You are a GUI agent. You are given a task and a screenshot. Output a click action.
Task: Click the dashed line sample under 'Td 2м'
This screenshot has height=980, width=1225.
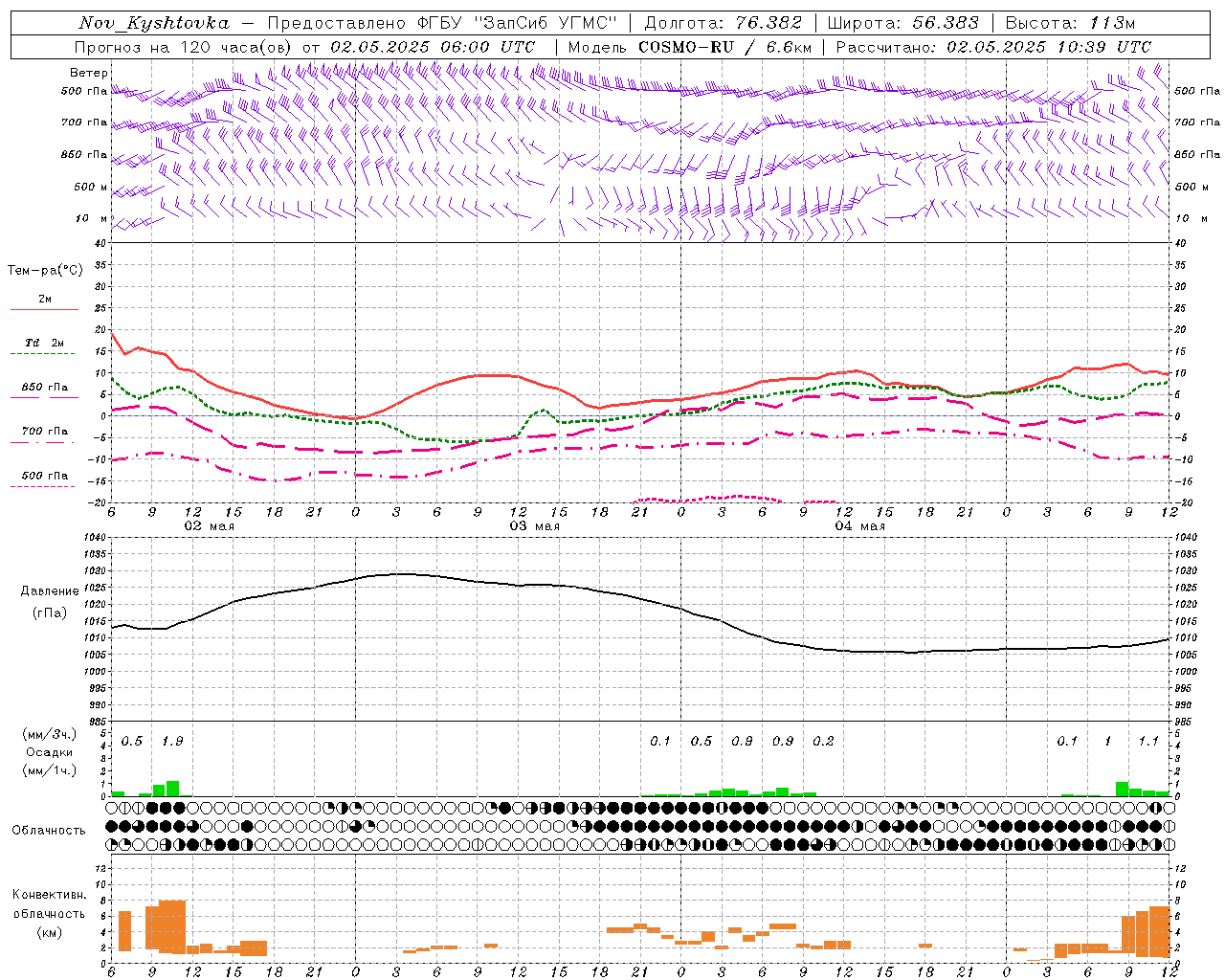tap(42, 354)
